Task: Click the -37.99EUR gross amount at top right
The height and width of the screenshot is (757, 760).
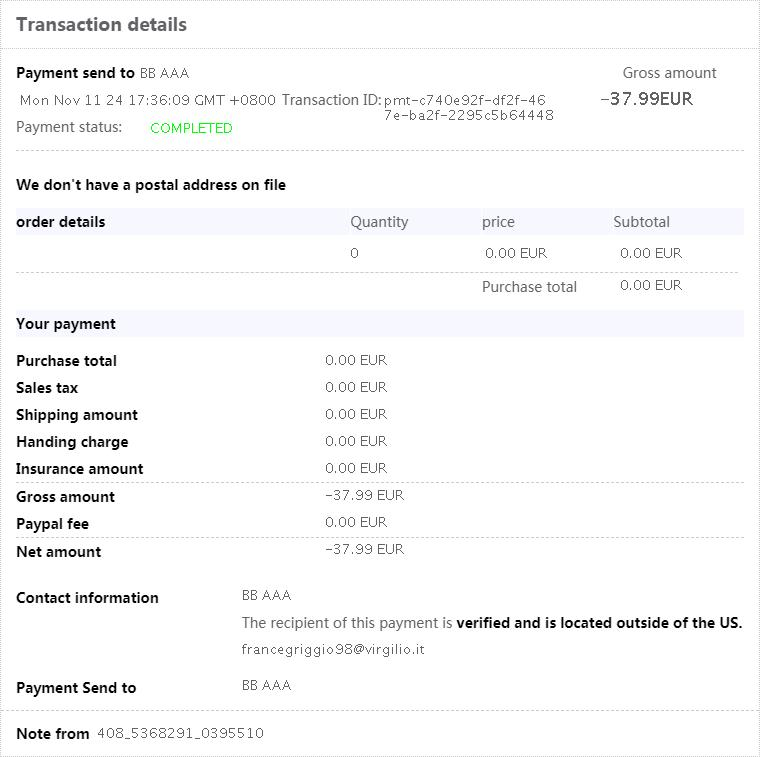Action: point(646,98)
